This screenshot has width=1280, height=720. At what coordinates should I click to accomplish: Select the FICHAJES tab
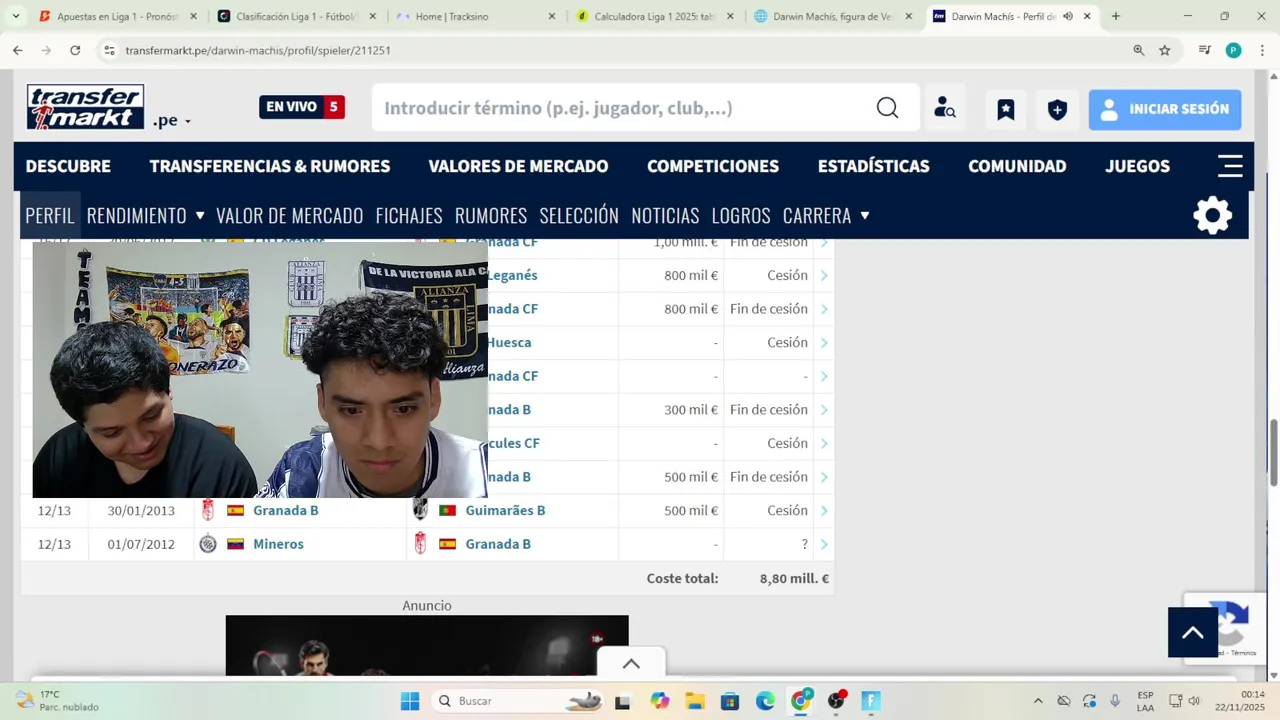pyautogui.click(x=409, y=215)
